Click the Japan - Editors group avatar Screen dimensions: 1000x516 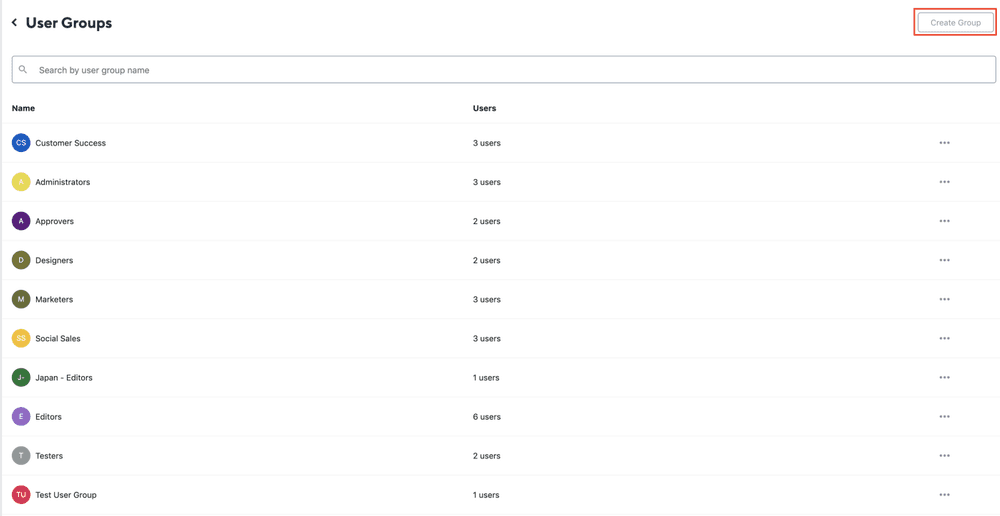pyautogui.click(x=21, y=377)
